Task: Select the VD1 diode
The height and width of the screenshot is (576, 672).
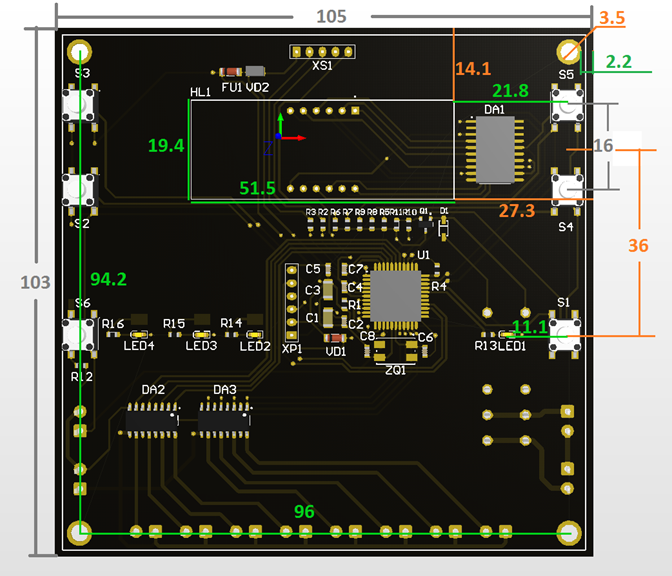Action: (335, 338)
